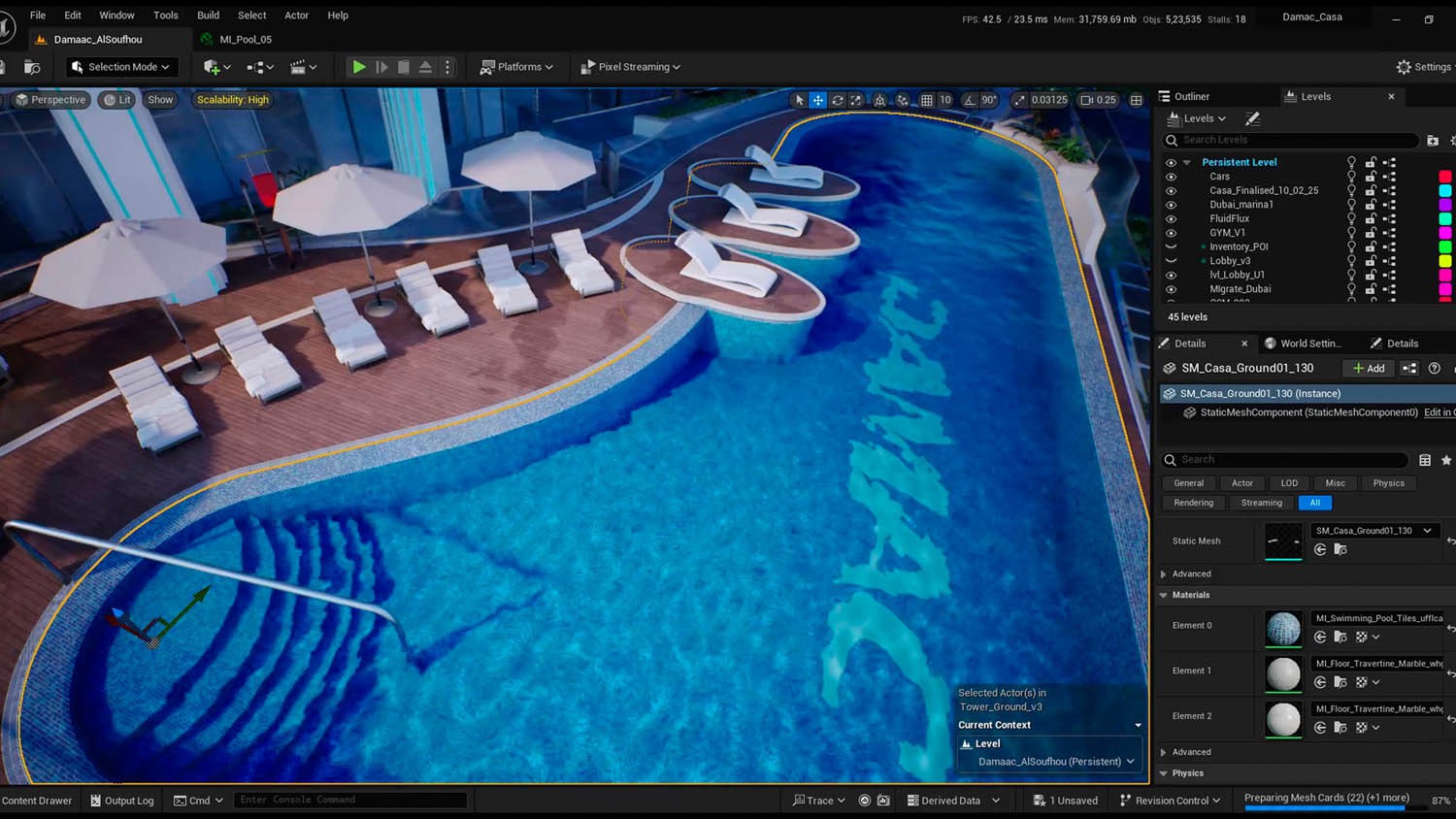Click the Add component button
The height and width of the screenshot is (819, 1456).
(x=1369, y=369)
